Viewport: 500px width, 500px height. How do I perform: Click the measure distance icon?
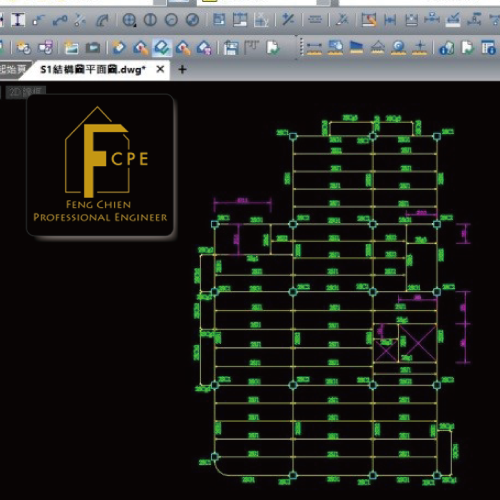click(x=314, y=48)
